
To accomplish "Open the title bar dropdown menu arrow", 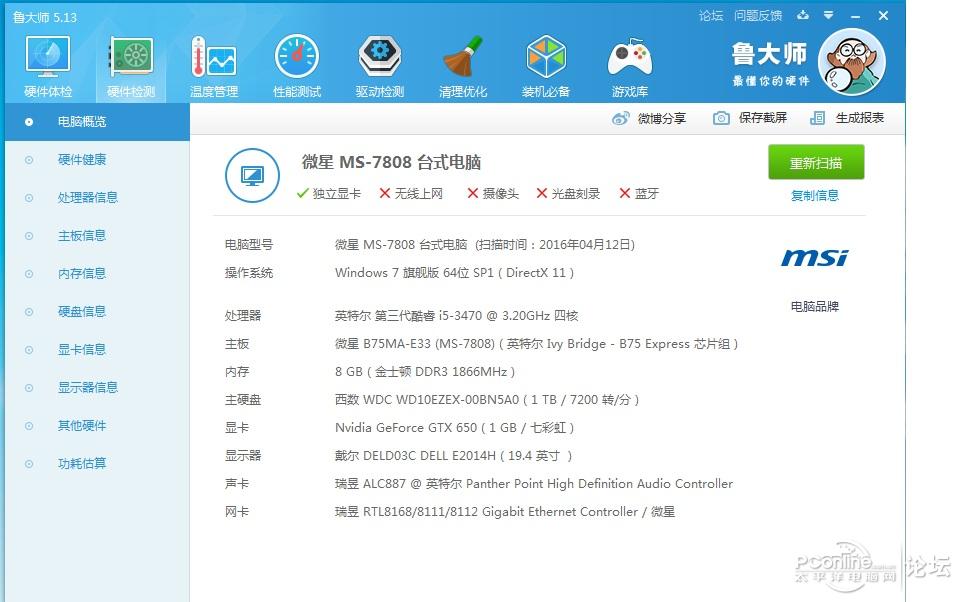I will (x=828, y=15).
